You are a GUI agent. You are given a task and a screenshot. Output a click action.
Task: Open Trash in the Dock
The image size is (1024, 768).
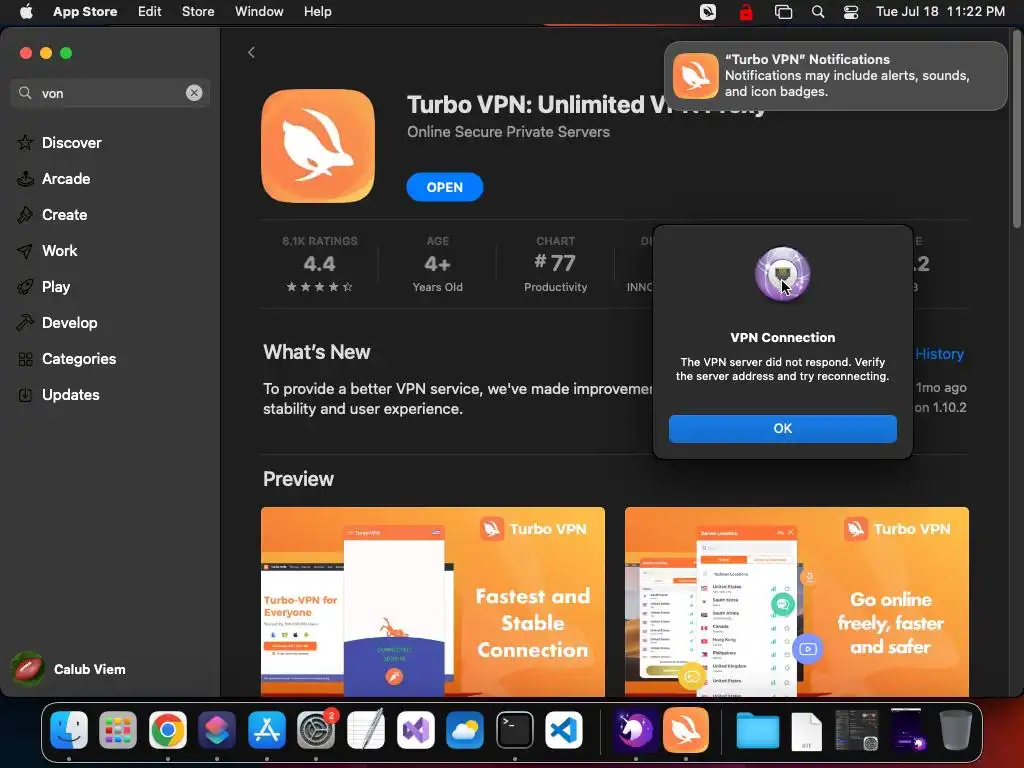[x=955, y=730]
